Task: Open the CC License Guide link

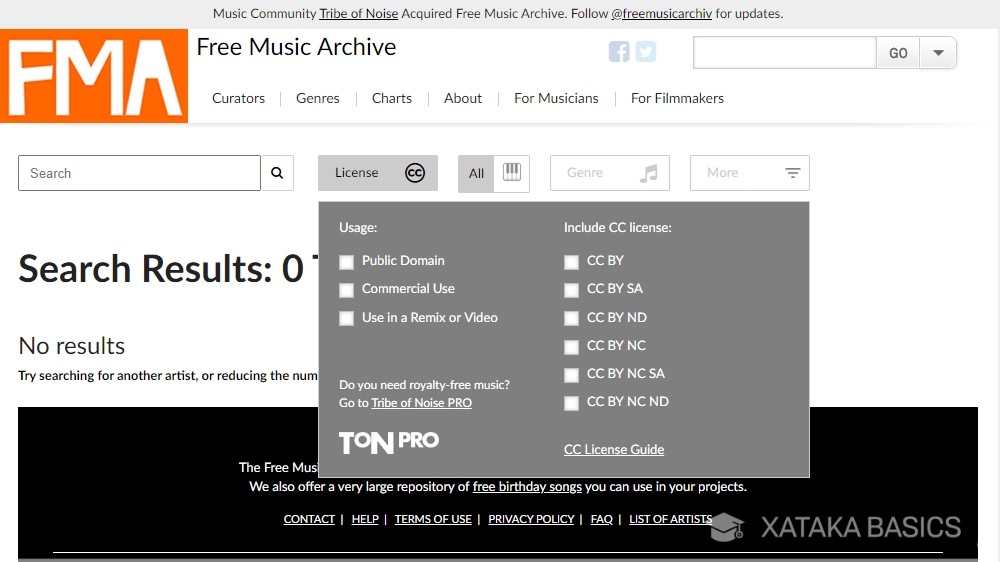Action: [x=614, y=449]
